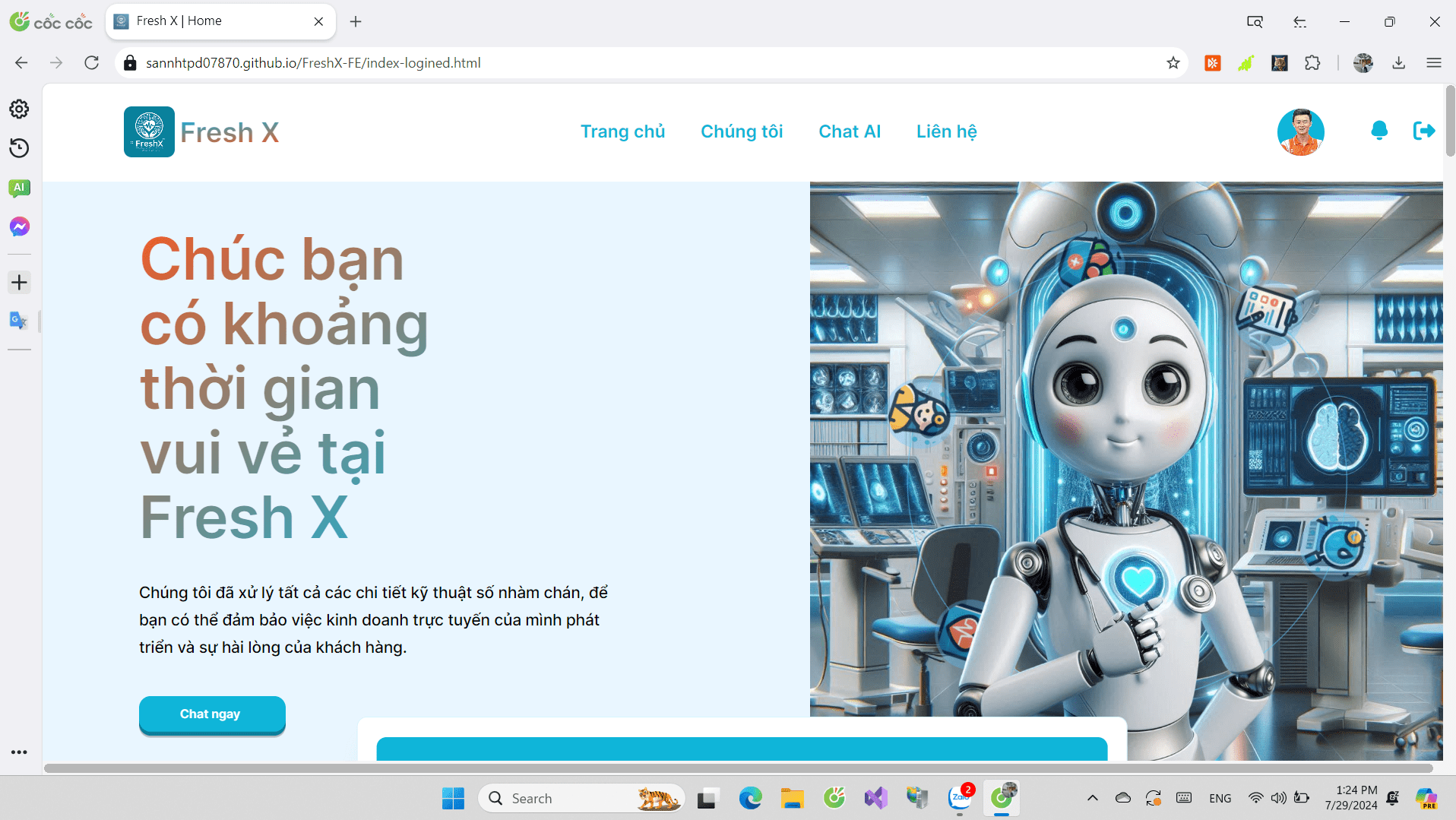Screen dimensions: 1456x820
Task: Click the horizontal page scrollbar
Action: point(739,768)
